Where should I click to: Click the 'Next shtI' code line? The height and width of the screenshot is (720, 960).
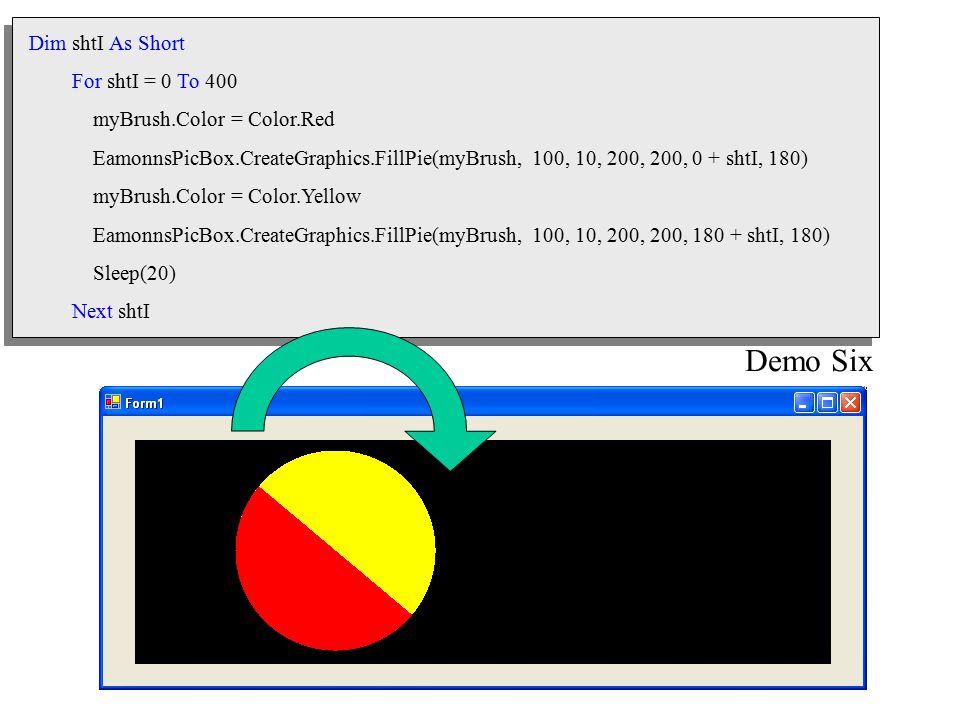click(111, 311)
